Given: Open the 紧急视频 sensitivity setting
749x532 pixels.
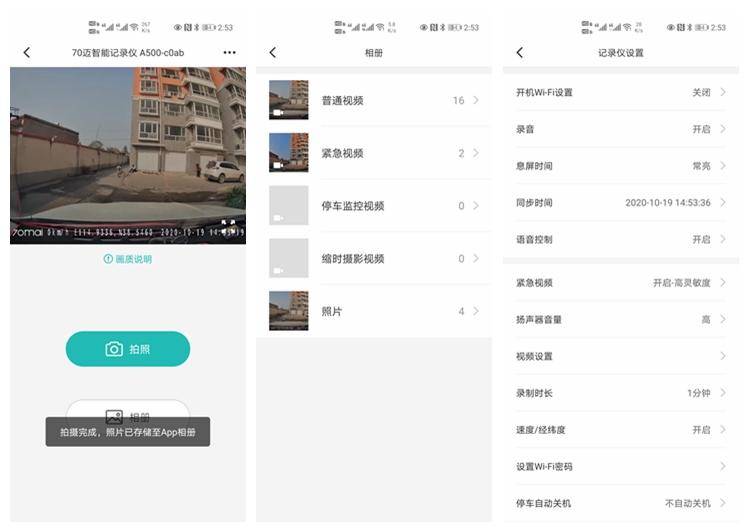Looking at the screenshot, I should (x=621, y=283).
